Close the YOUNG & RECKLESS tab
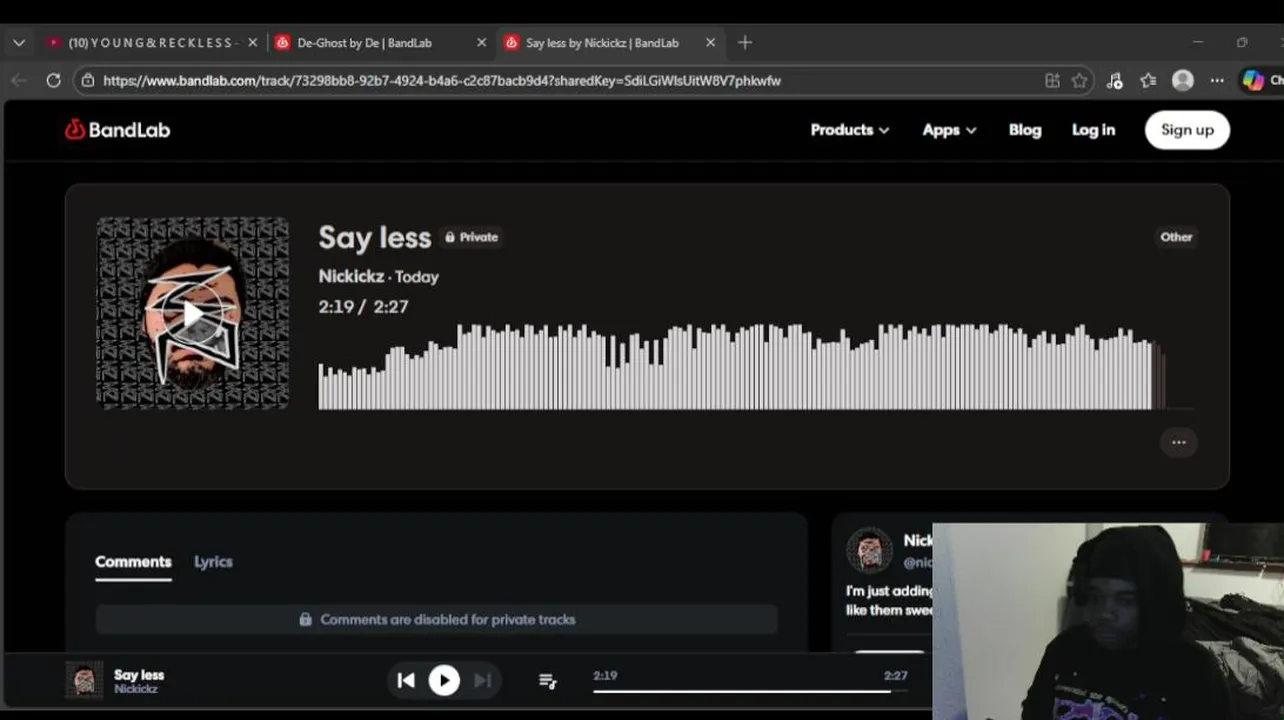1284x720 pixels. pyautogui.click(x=252, y=43)
